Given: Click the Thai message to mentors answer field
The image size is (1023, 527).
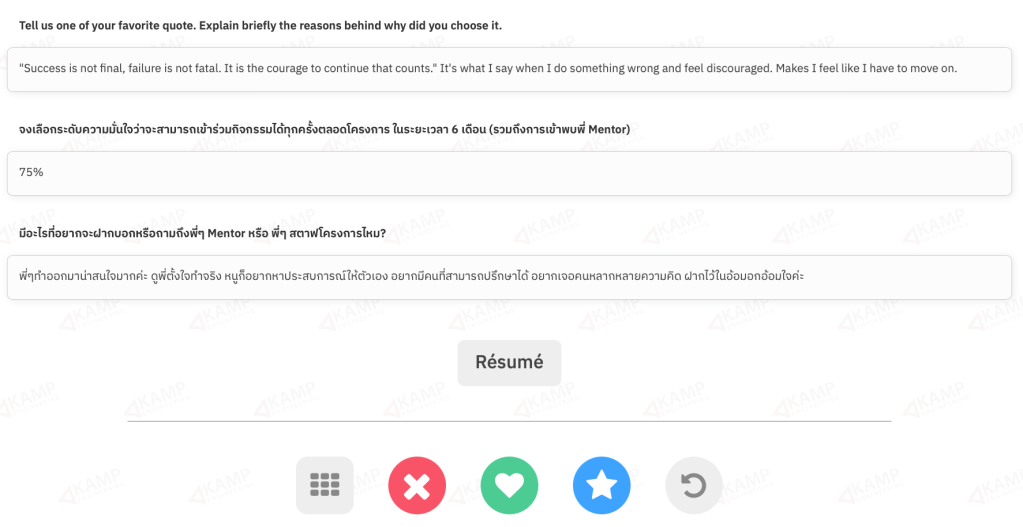Looking at the screenshot, I should [x=509, y=277].
